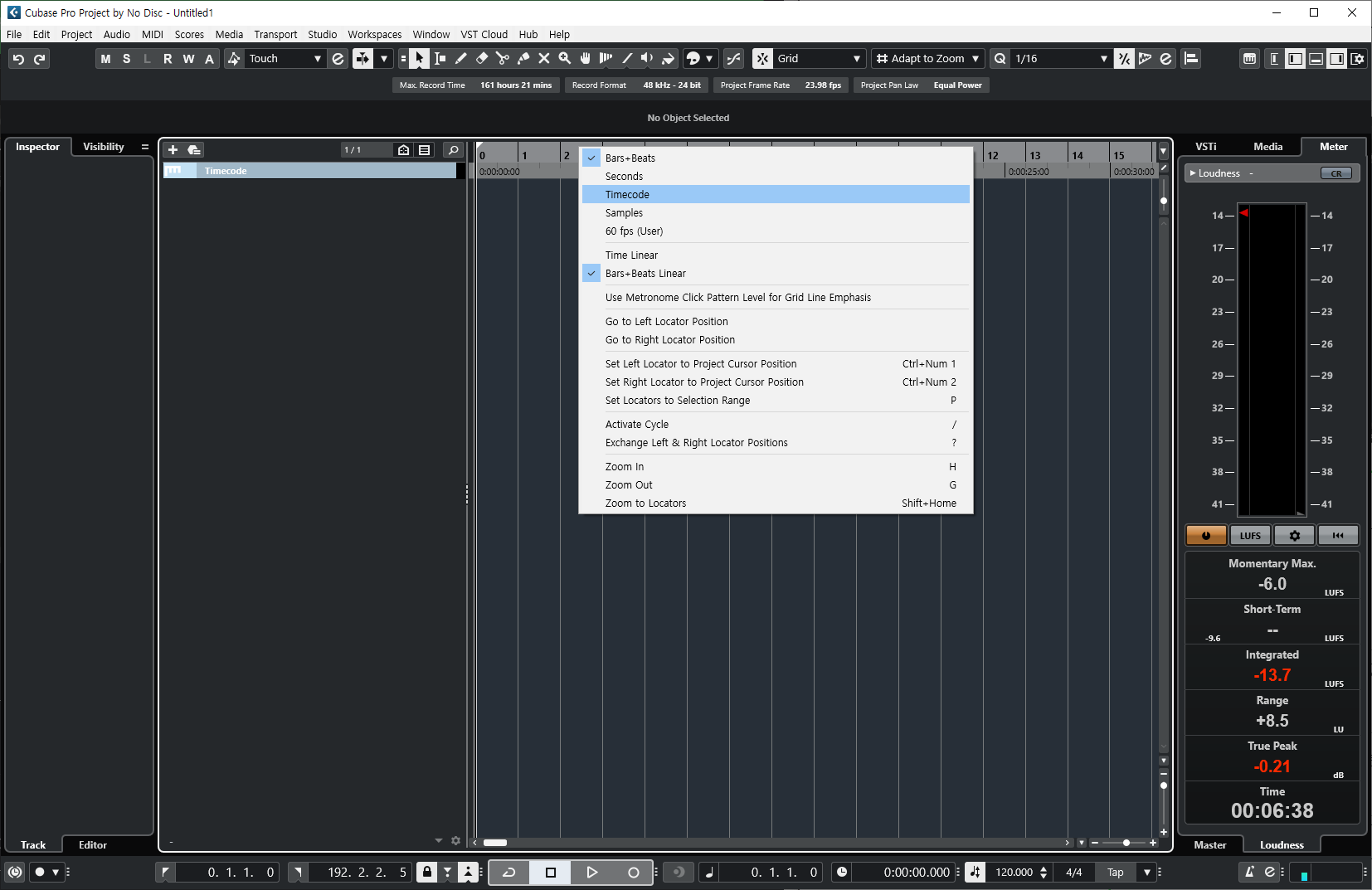Image resolution: width=1372 pixels, height=890 pixels.
Task: Switch to the VSTi tab
Action: tap(1206, 147)
